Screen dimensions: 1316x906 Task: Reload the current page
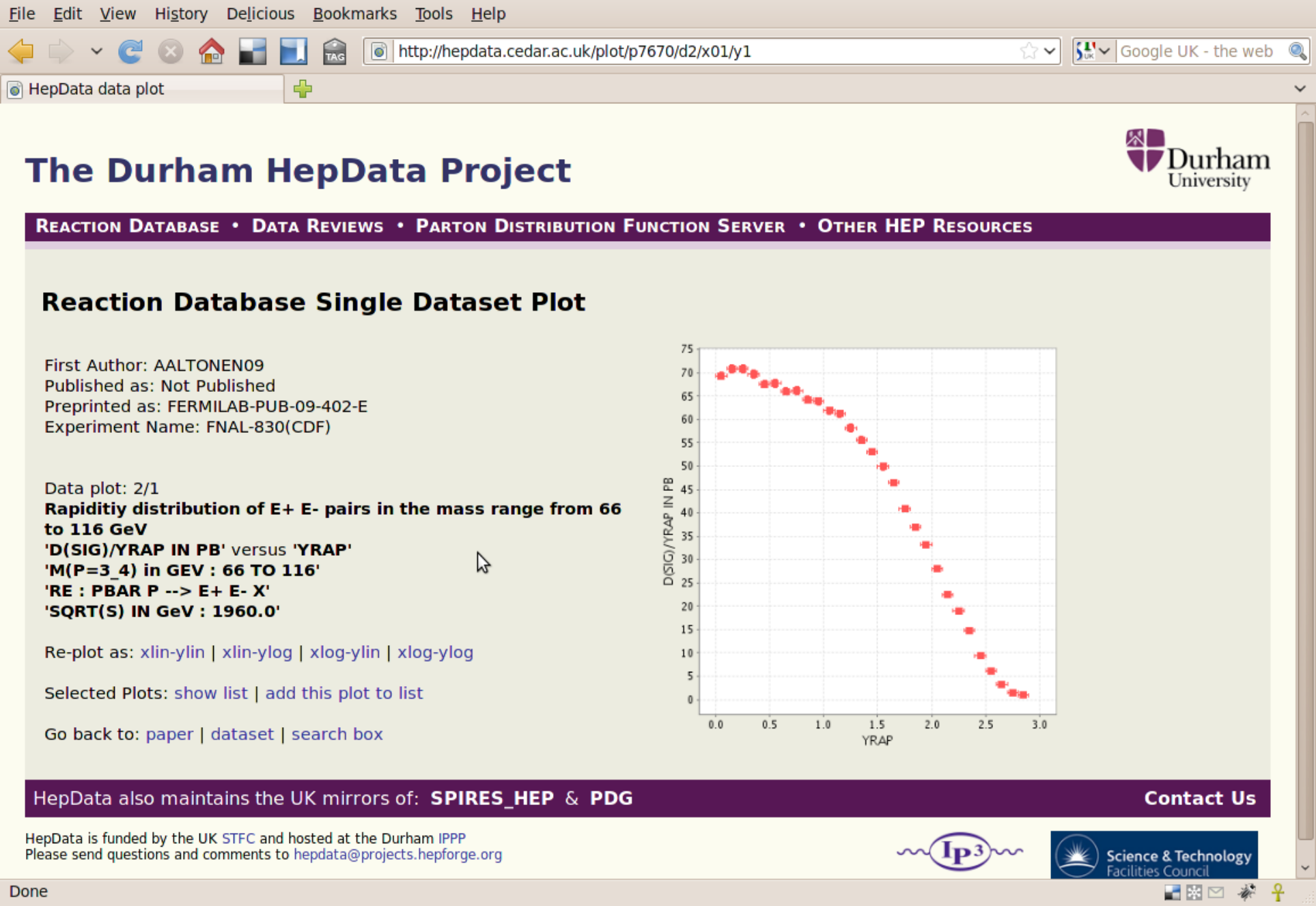[x=130, y=51]
